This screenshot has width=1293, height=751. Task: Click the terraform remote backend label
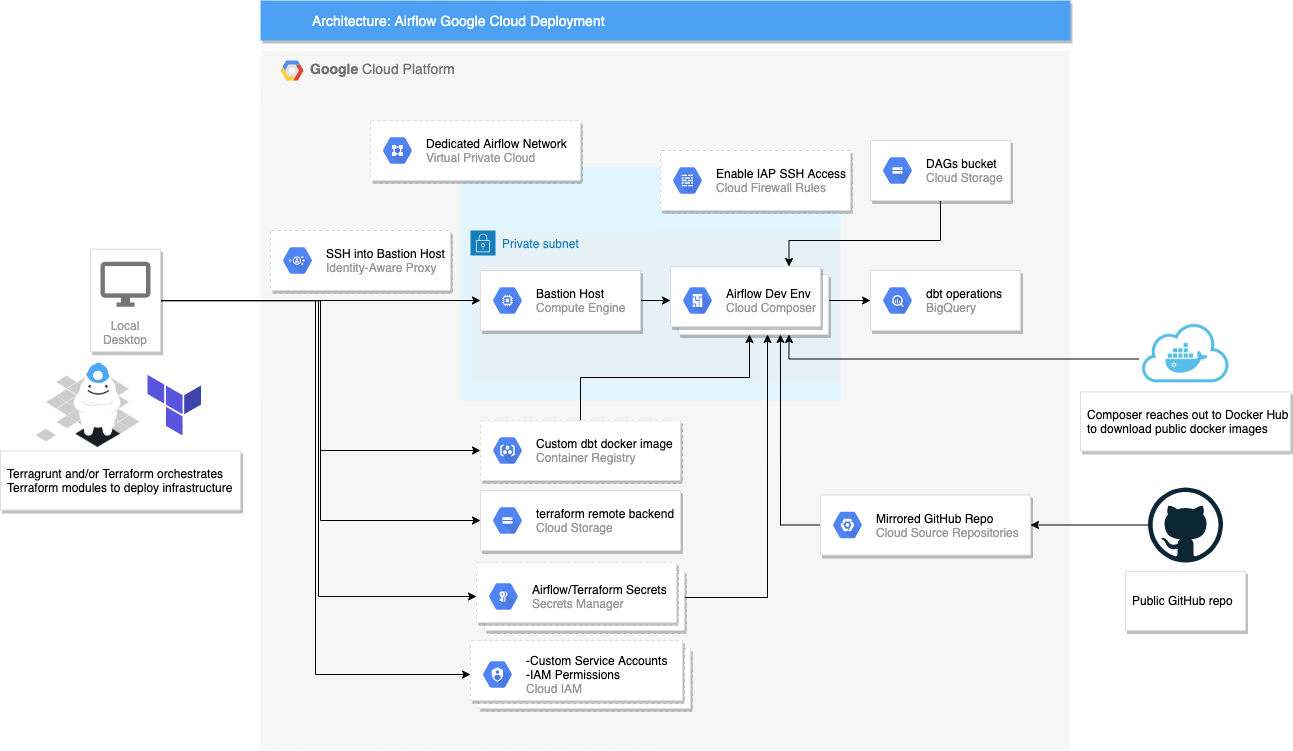coord(605,514)
